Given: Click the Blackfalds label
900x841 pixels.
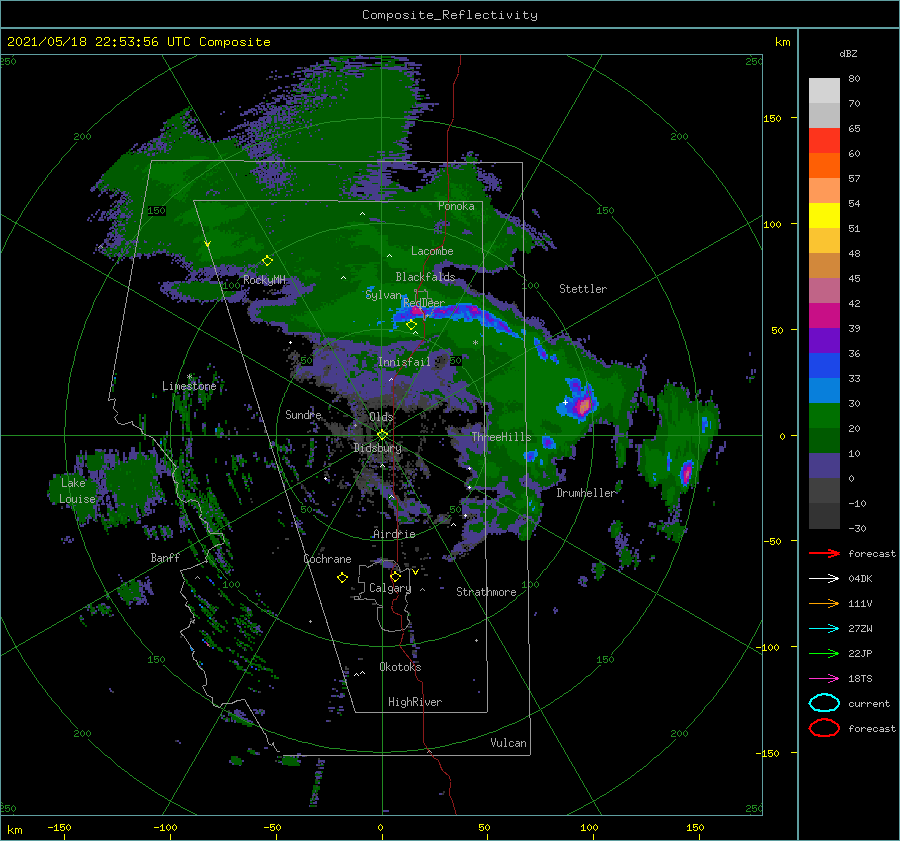Looking at the screenshot, I should pos(425,277).
